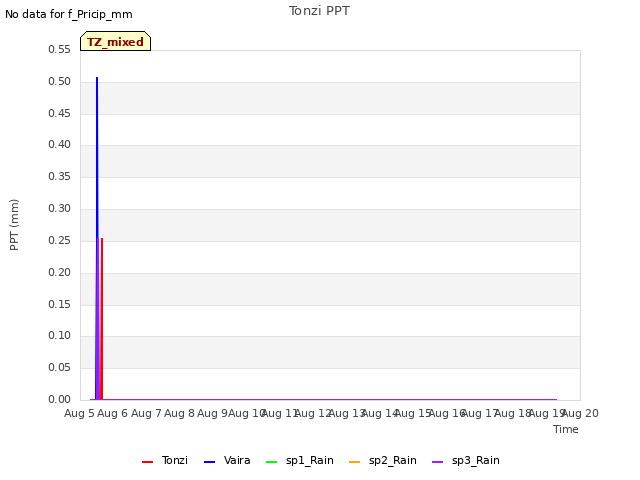Click the Time x-axis title
Viewport: 640px width, 480px height.
pyautogui.click(x=566, y=429)
